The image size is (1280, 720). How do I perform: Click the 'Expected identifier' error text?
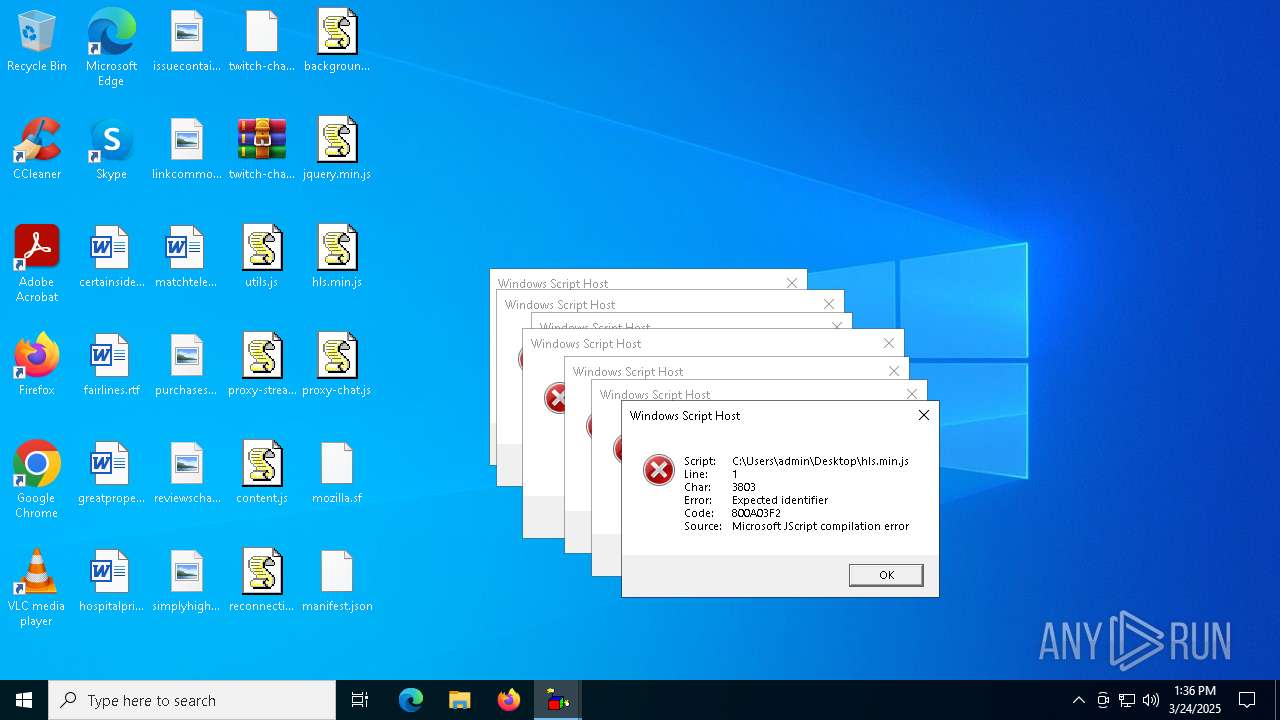point(780,500)
